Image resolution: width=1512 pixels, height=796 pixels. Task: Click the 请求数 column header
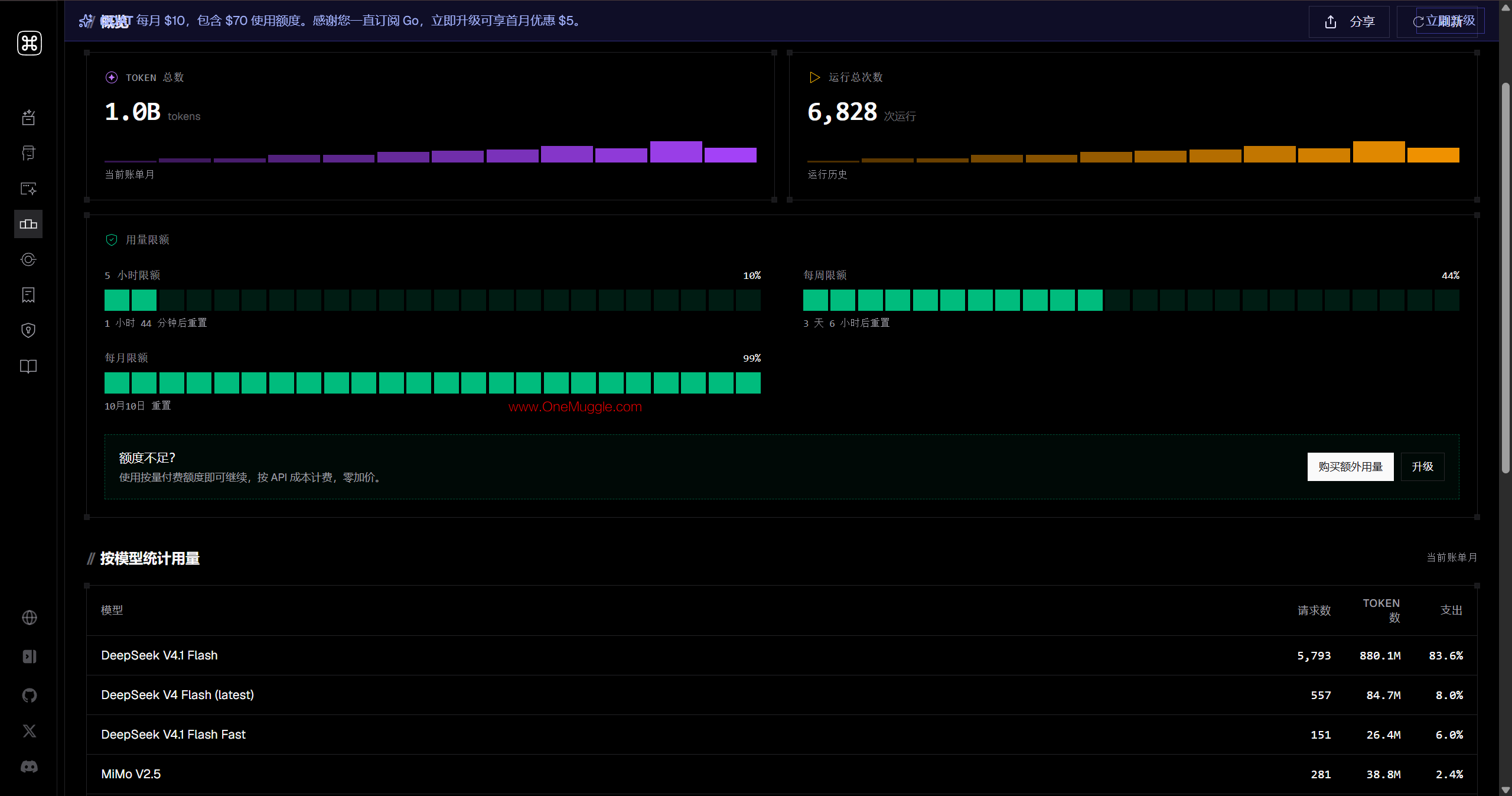click(x=1314, y=610)
